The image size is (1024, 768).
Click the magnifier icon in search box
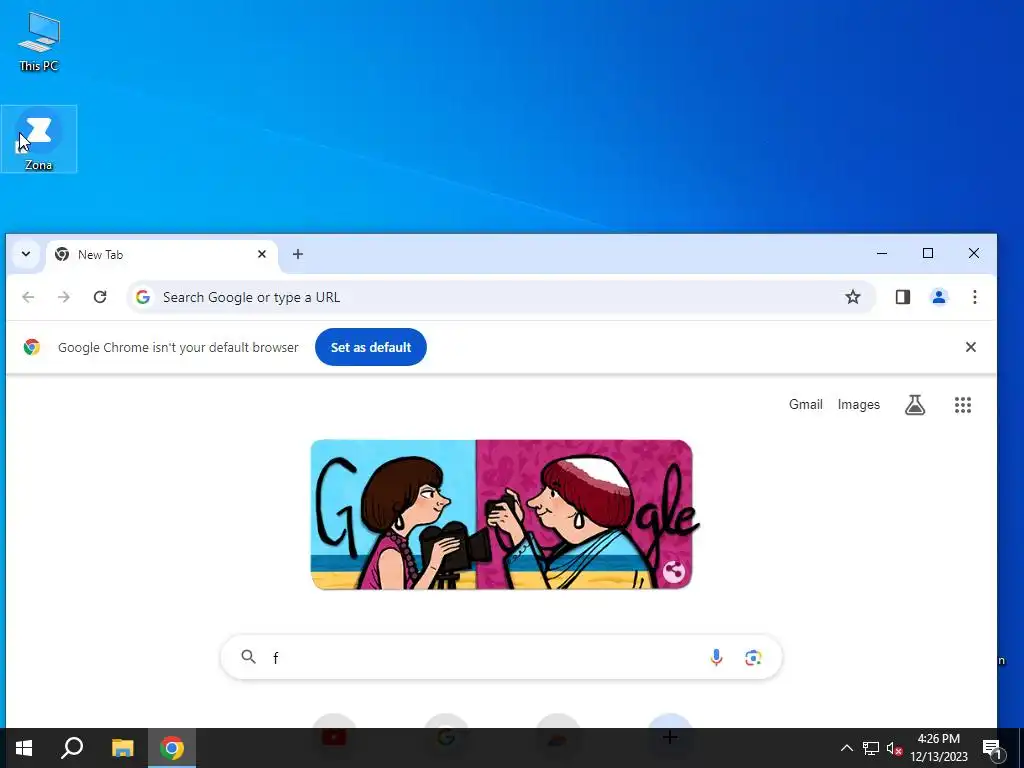(x=248, y=657)
